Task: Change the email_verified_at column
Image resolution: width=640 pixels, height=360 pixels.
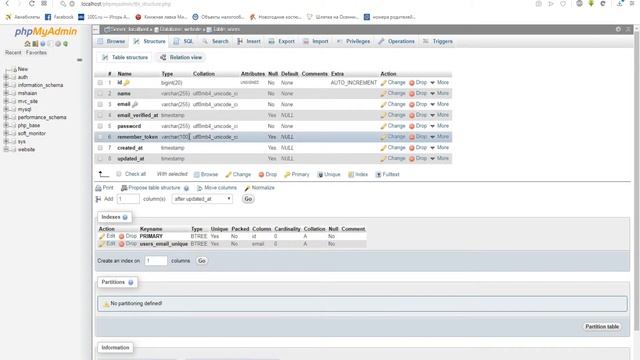Action: (x=393, y=115)
